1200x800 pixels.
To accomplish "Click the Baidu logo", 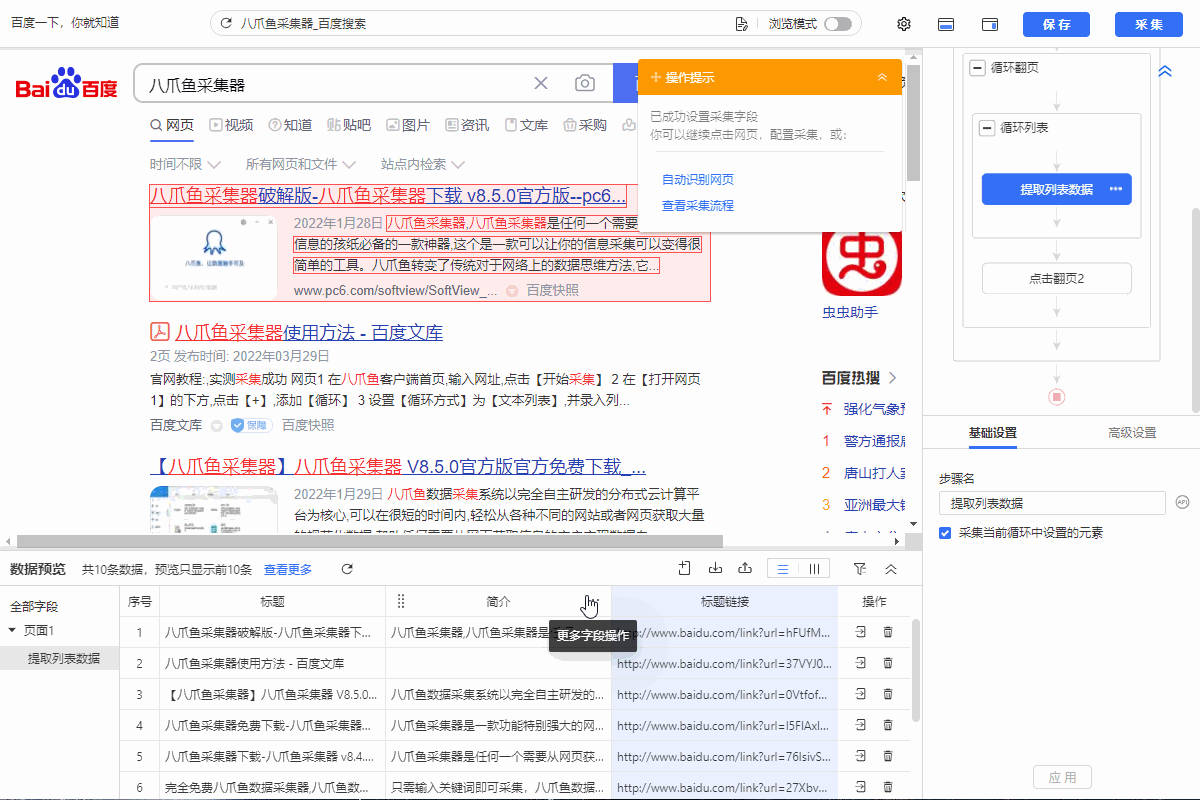I will [66, 84].
